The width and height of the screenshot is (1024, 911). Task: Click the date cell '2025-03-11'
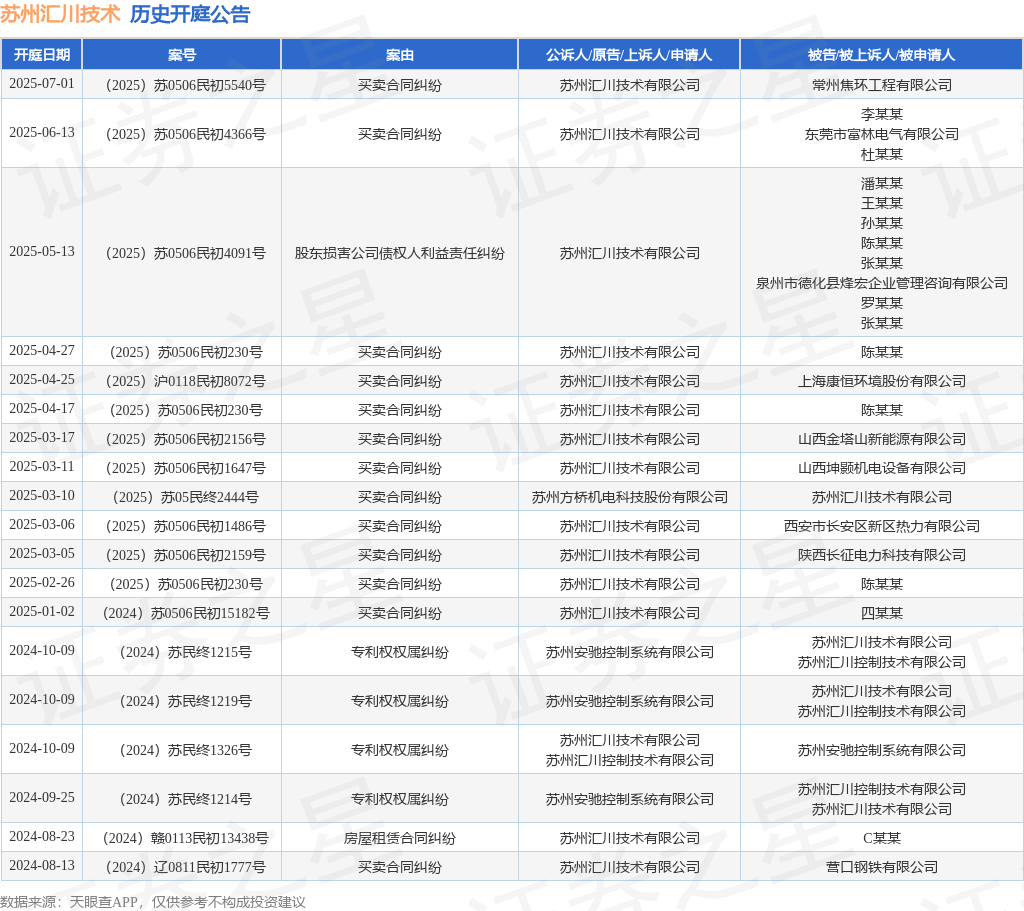pyautogui.click(x=42, y=466)
